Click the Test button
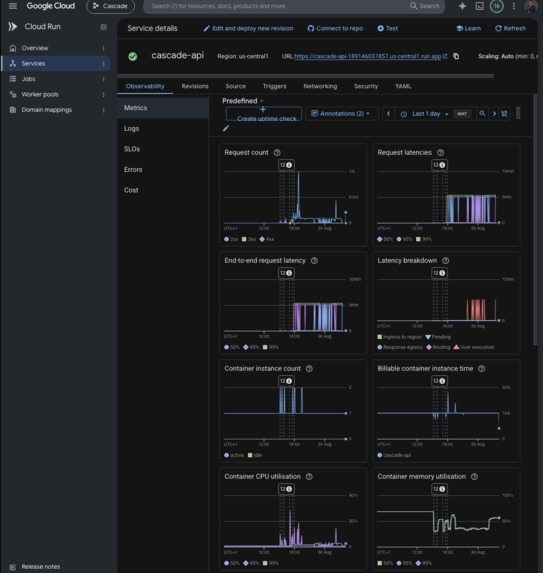Screen dimensions: 543x573 (387, 29)
